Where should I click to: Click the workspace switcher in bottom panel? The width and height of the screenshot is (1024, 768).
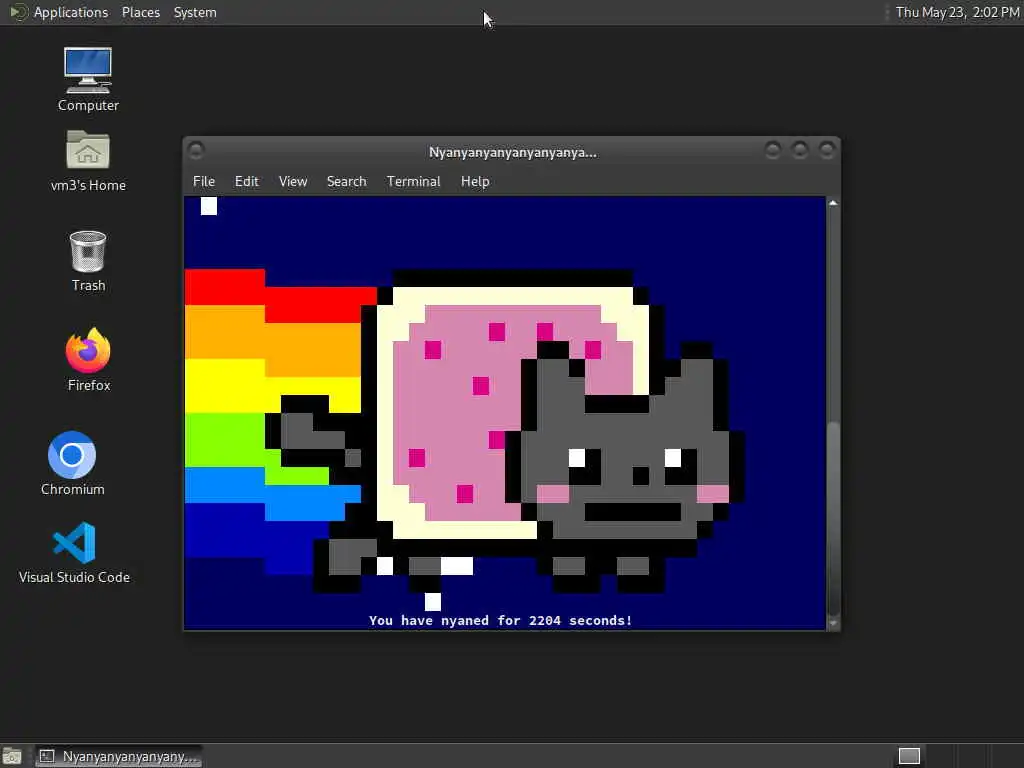click(909, 756)
